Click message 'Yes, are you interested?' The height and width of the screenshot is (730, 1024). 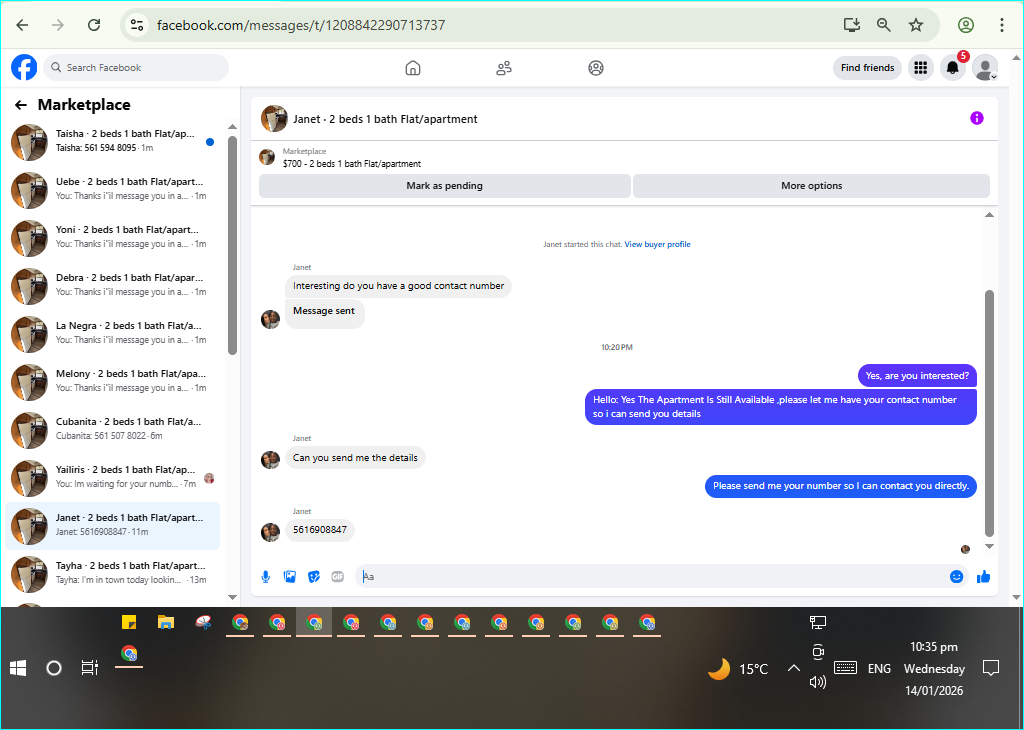pos(917,375)
